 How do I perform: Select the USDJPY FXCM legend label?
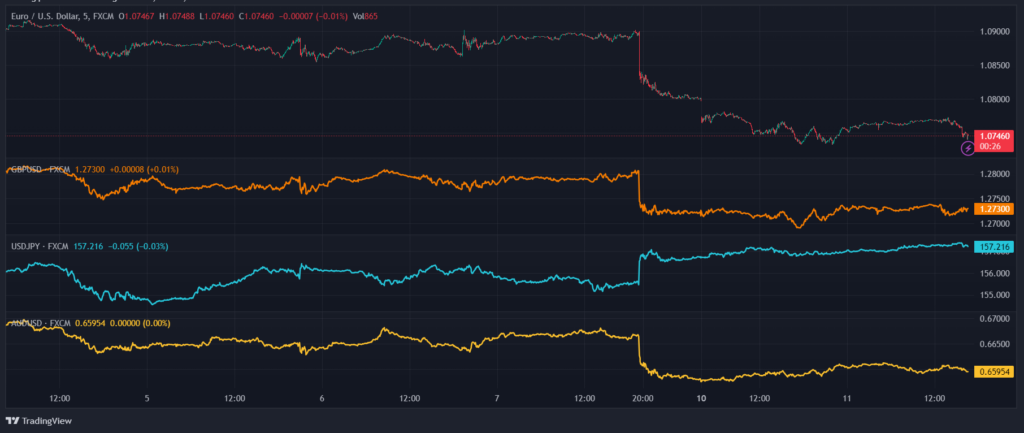click(40, 245)
